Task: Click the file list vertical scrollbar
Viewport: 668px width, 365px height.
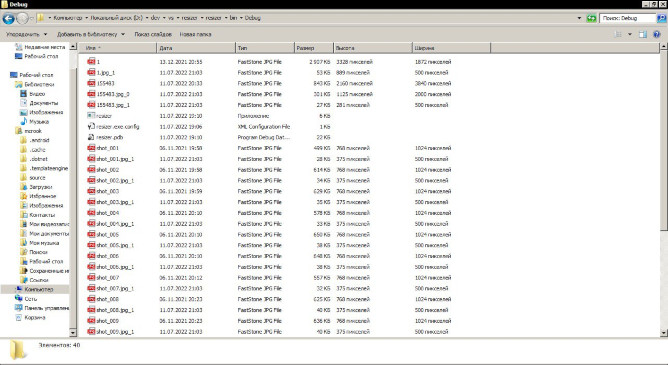Action: click(664, 190)
